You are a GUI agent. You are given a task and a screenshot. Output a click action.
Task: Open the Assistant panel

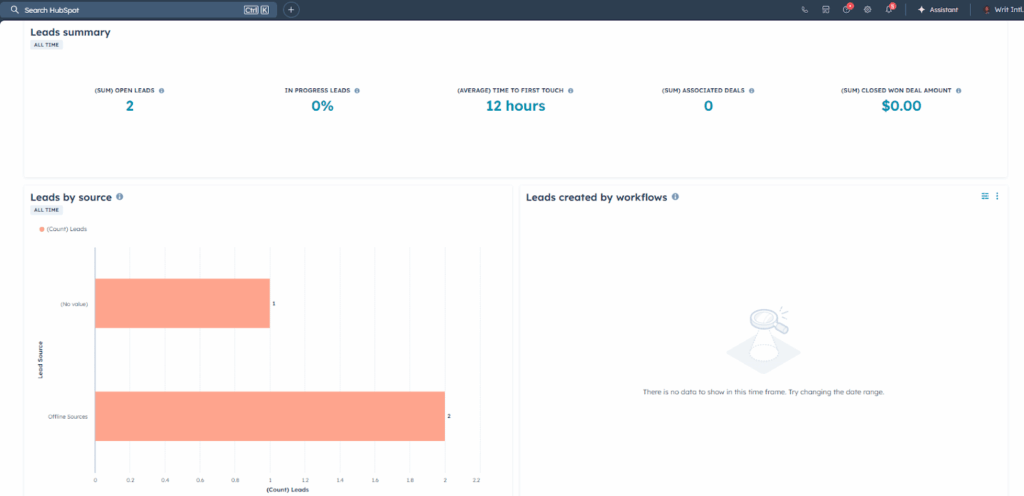[936, 9]
